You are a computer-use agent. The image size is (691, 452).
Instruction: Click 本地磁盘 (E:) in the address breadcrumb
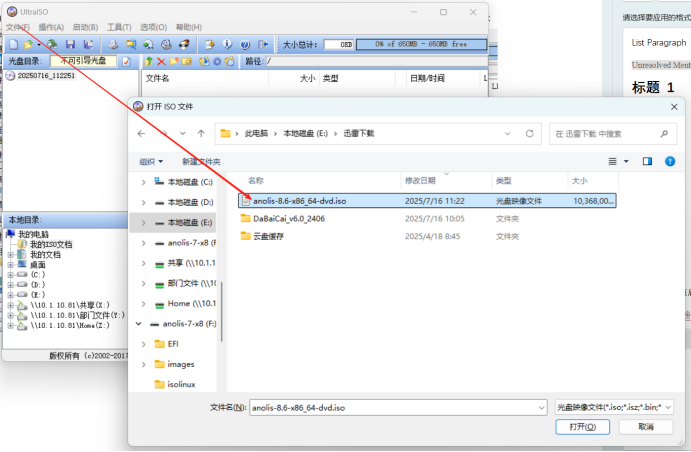305,133
